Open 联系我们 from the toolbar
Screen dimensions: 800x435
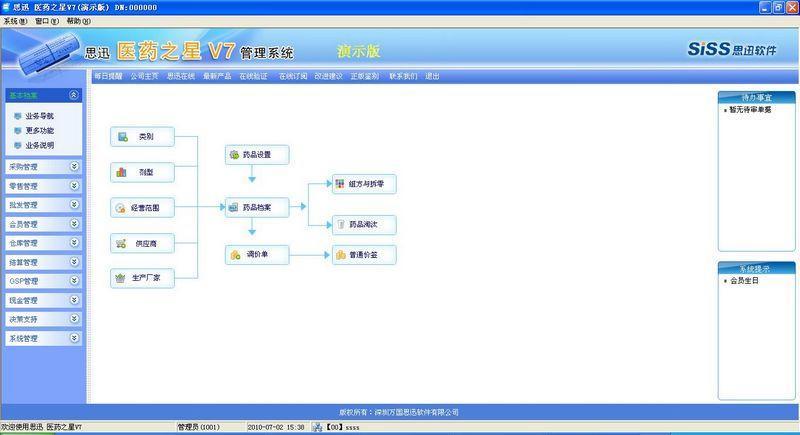(x=403, y=76)
